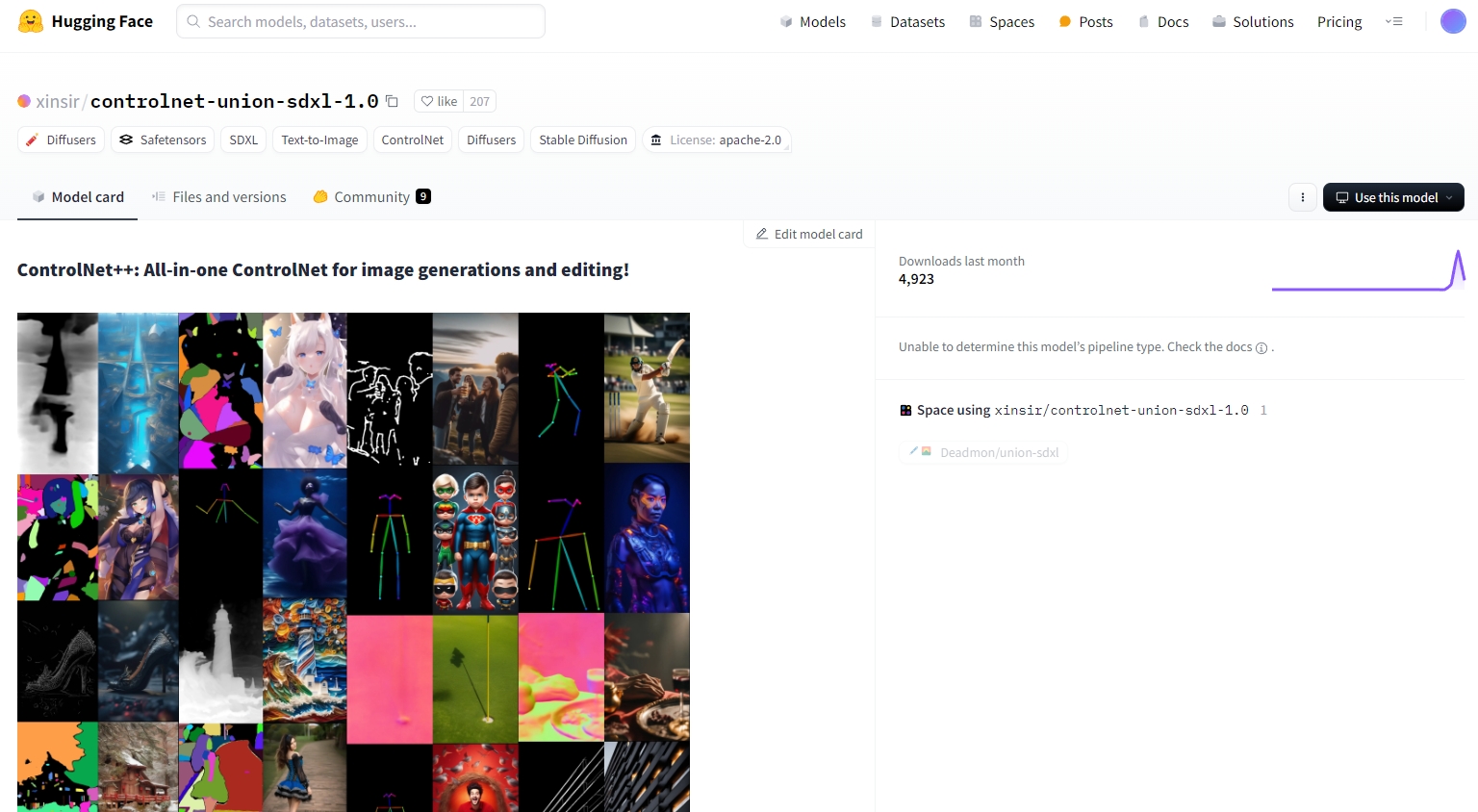Click the Model card cube icon
This screenshot has width=1478, height=812.
(x=38, y=196)
